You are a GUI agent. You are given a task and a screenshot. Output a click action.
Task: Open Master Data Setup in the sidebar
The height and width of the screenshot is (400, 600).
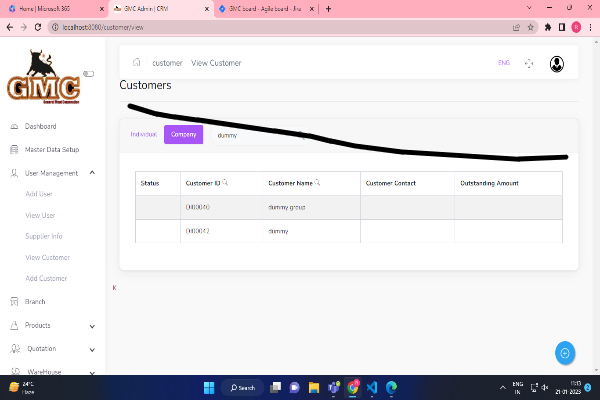51,150
